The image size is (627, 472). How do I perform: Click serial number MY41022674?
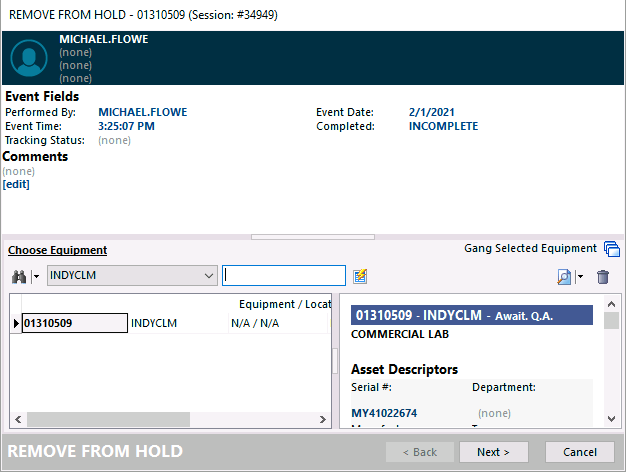(384, 413)
